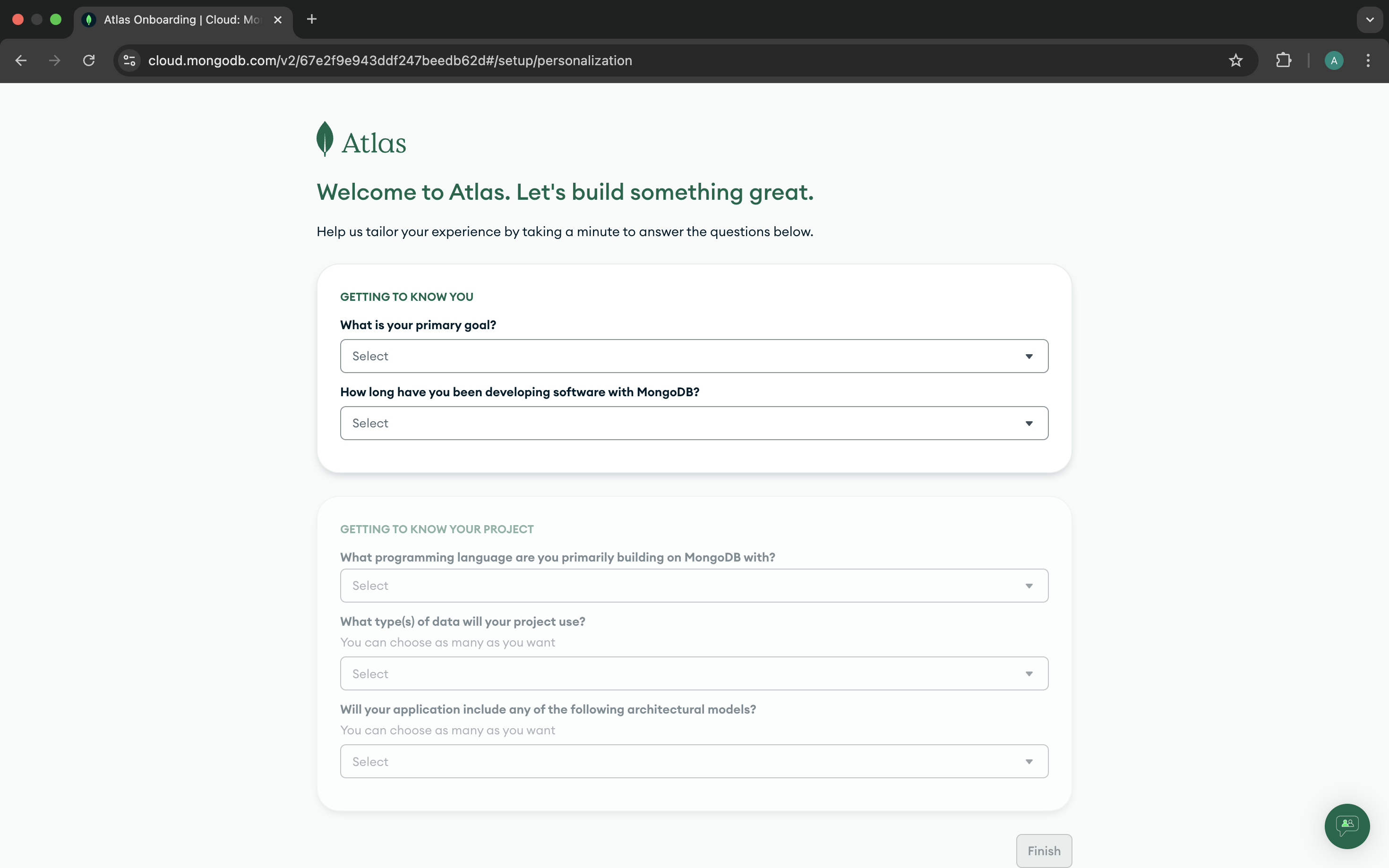Click the 'Help us tailor your experience' text
The width and height of the screenshot is (1389, 868).
coord(565,231)
